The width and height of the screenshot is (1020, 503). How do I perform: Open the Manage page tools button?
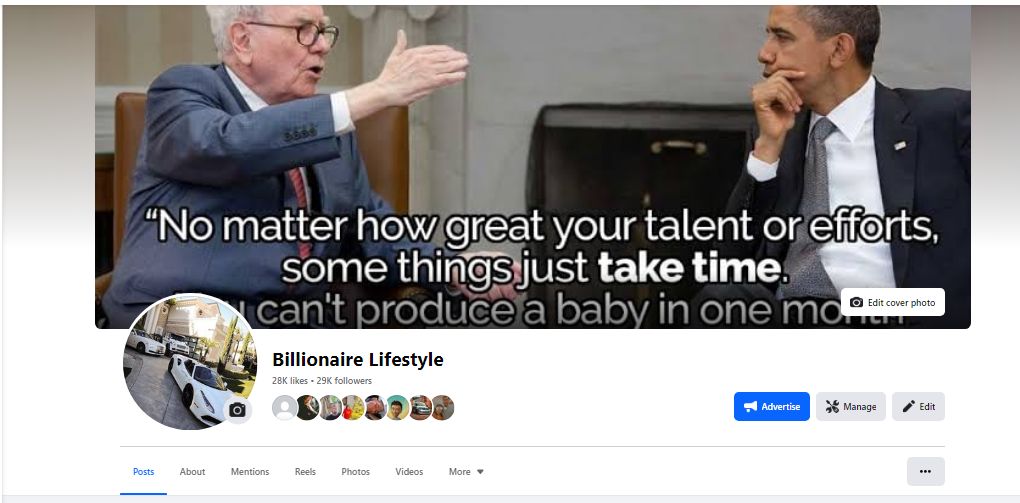coord(851,407)
